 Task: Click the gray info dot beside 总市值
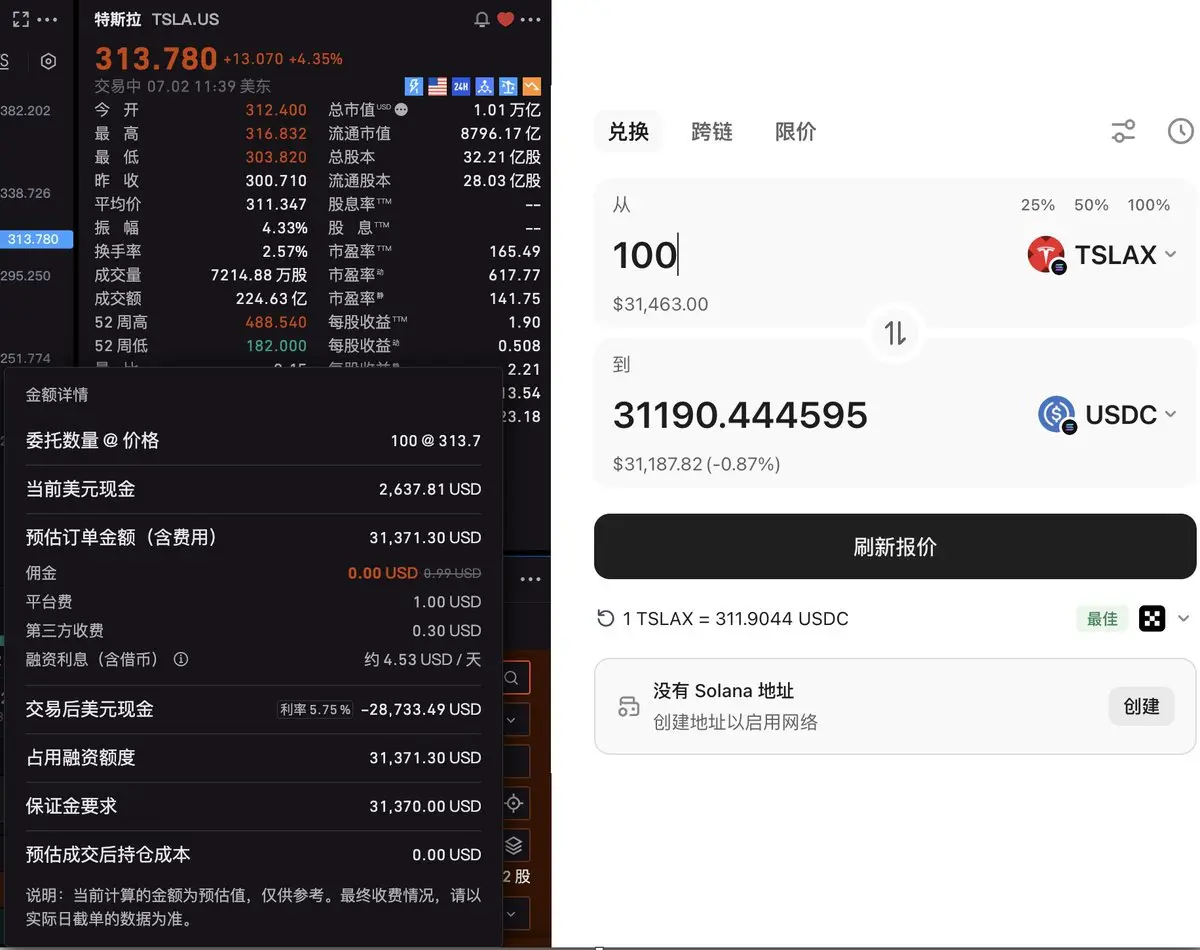tap(401, 110)
